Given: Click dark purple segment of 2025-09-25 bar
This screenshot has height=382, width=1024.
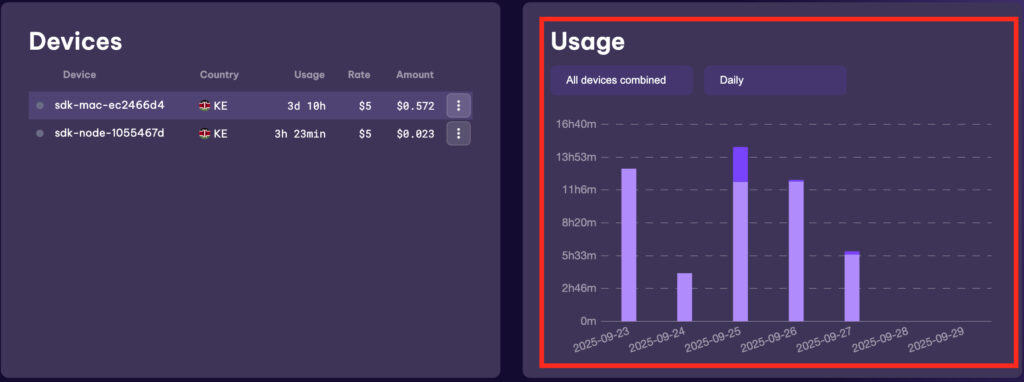Looking at the screenshot, I should pos(741,165).
